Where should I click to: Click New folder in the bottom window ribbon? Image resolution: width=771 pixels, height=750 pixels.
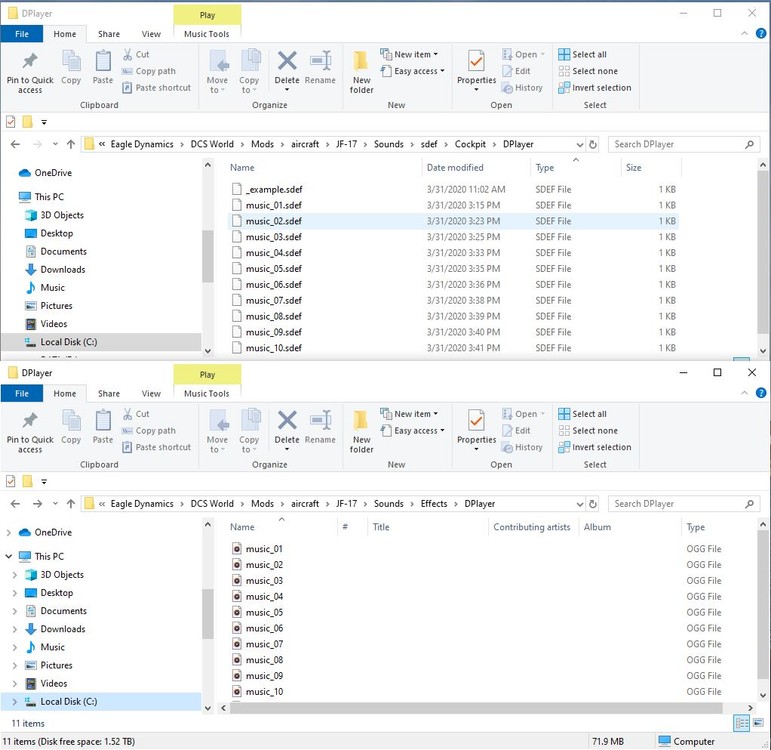click(361, 431)
